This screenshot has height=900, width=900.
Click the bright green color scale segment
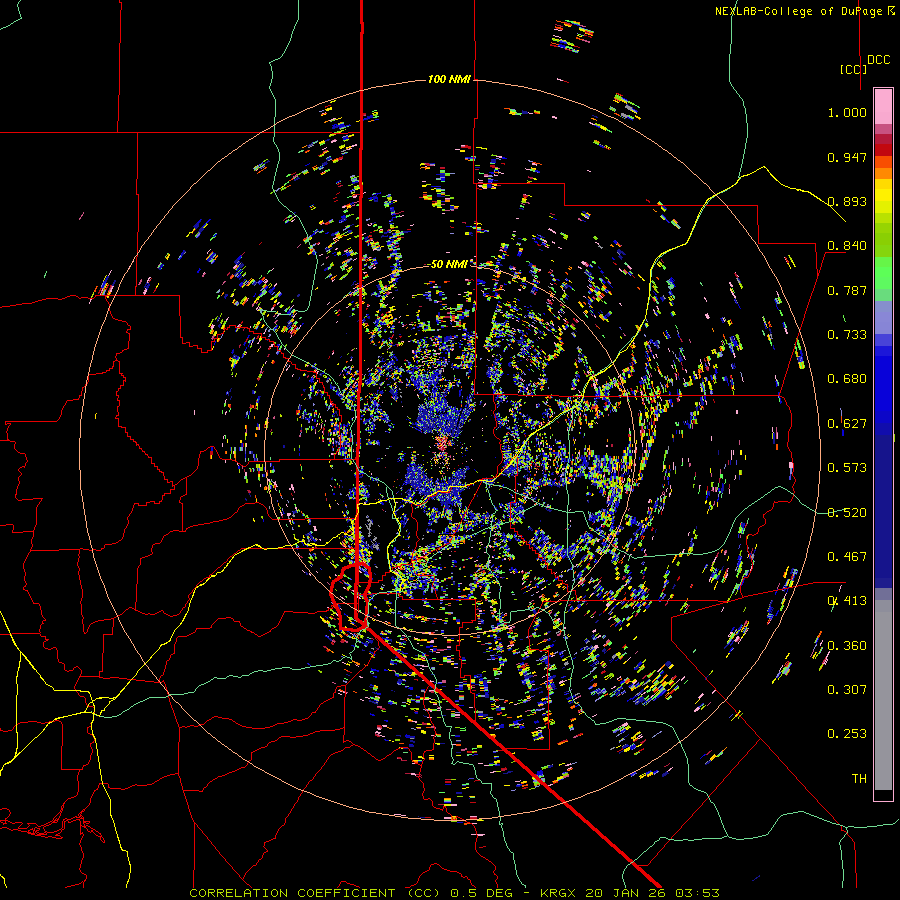point(883,273)
